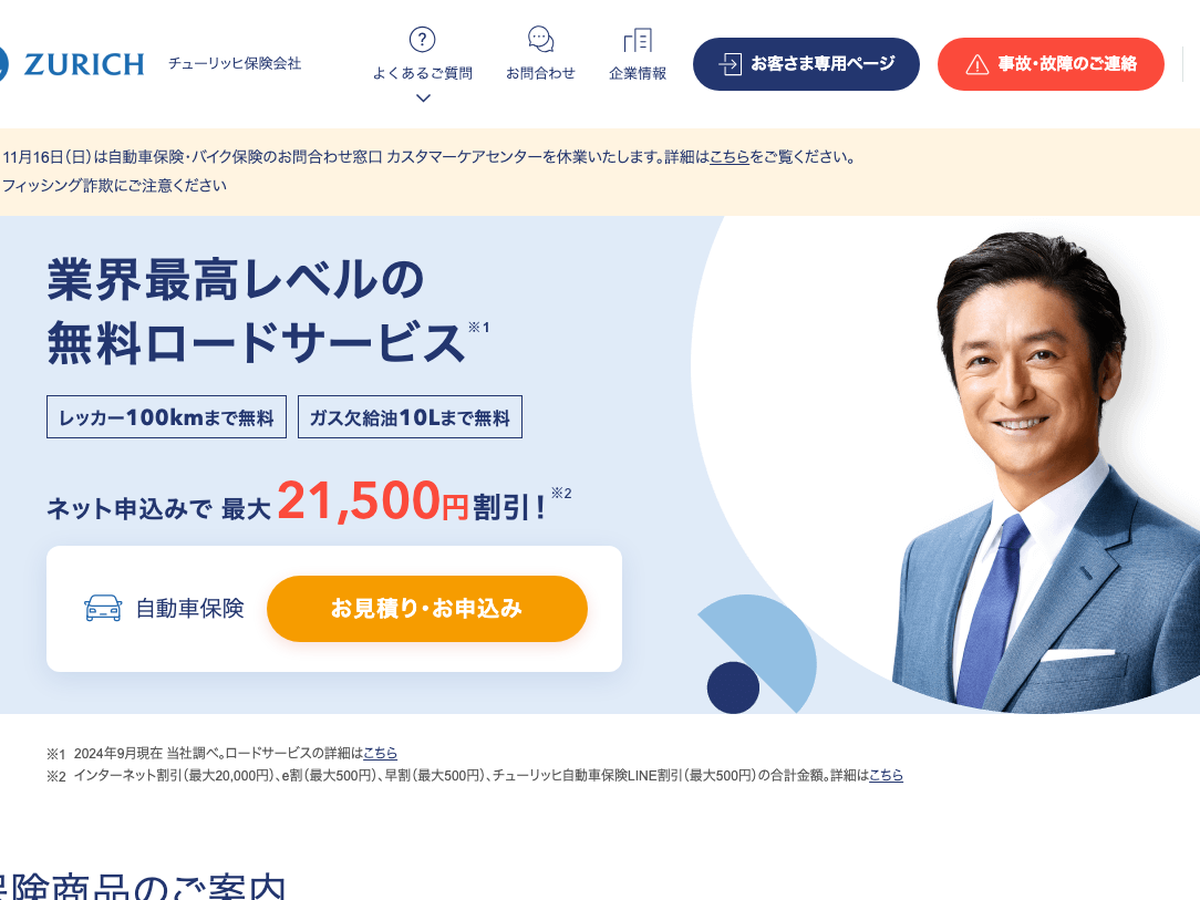Open the よくあるご質問 menu
This screenshot has height=900, width=1200.
click(422, 73)
